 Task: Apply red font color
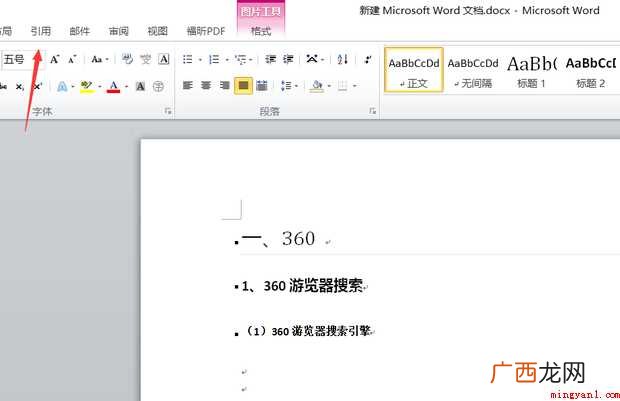pos(113,87)
